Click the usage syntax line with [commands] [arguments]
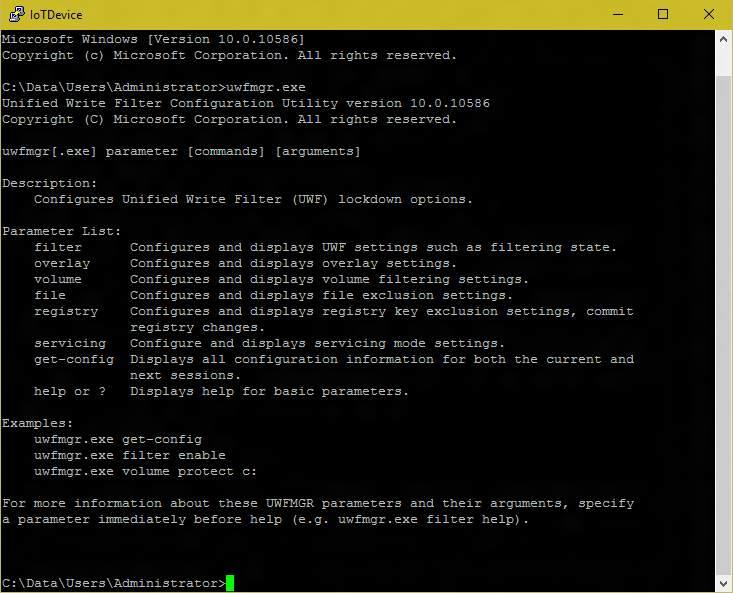Viewport: 733px width, 593px height. pos(181,151)
